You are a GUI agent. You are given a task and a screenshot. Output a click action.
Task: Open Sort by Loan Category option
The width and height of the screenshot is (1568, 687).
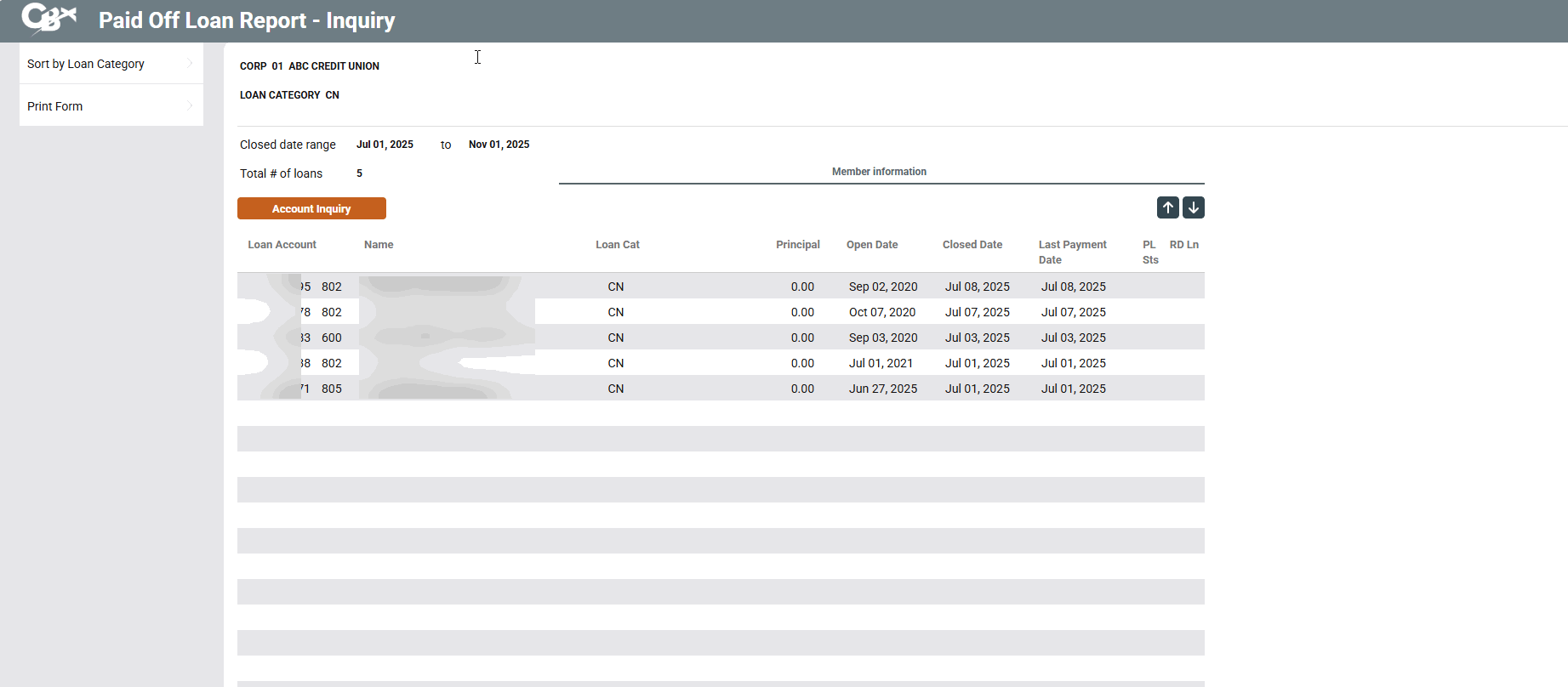pos(86,64)
